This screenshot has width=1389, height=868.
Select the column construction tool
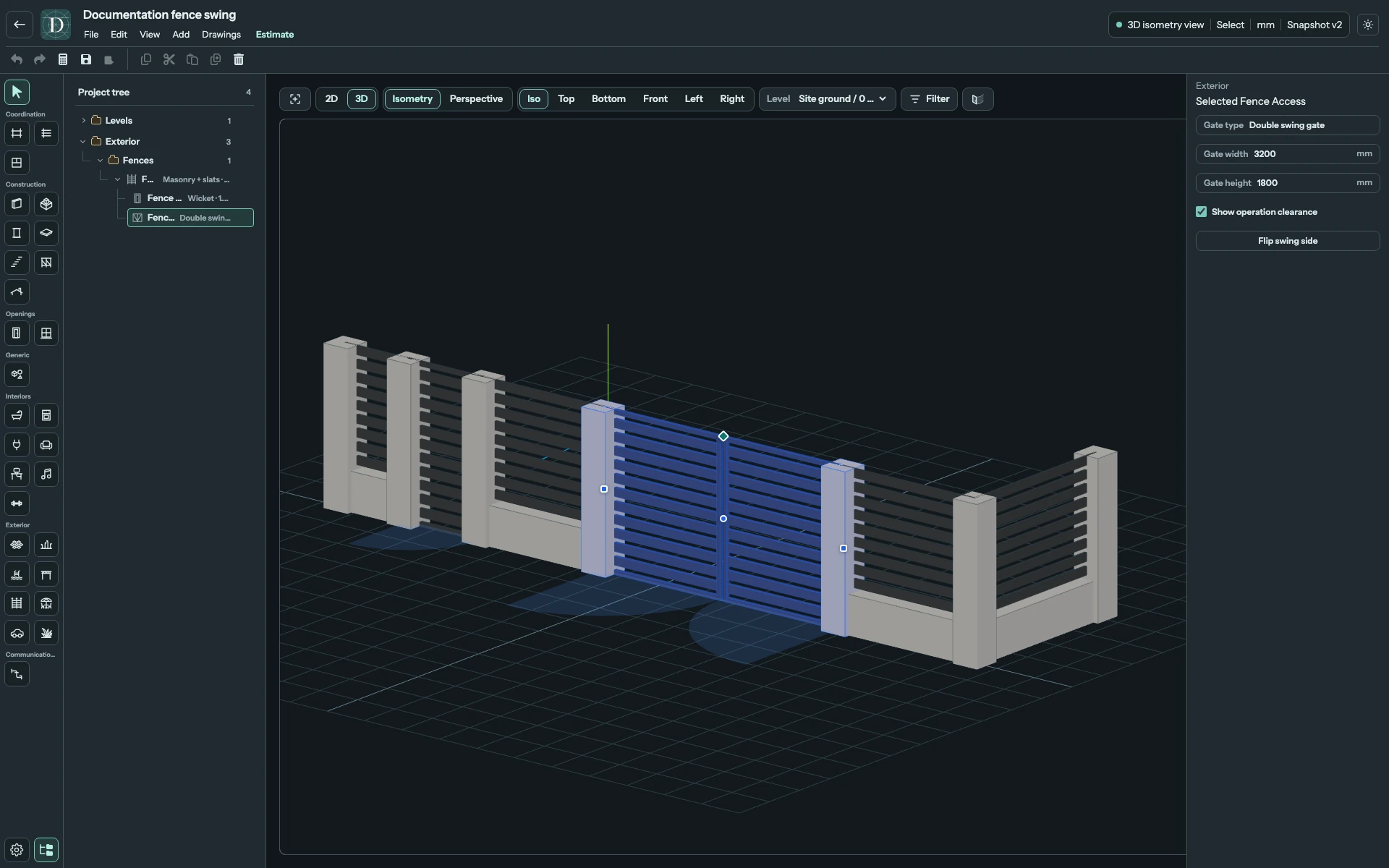pos(17,233)
